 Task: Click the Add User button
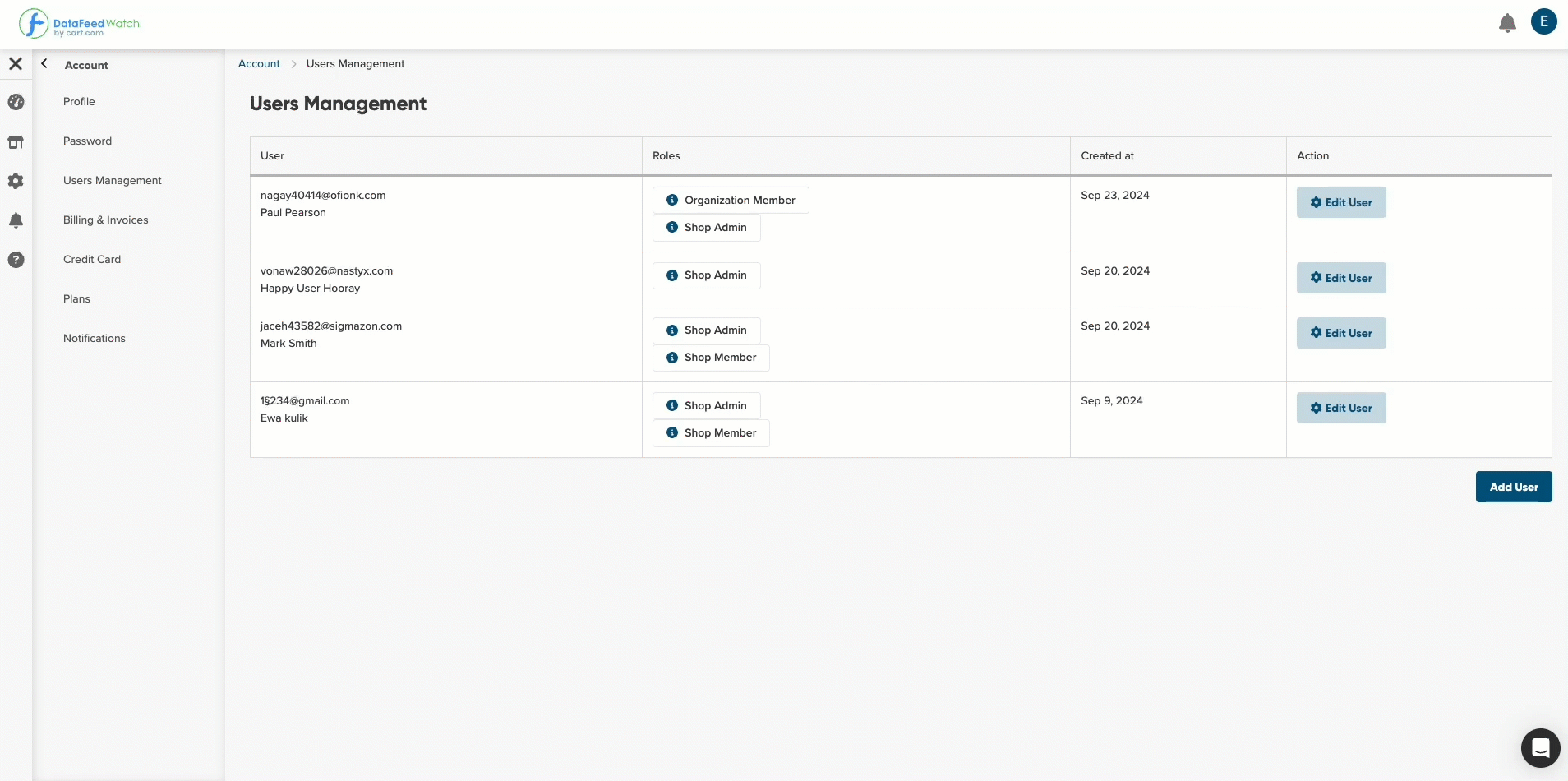[x=1514, y=487]
